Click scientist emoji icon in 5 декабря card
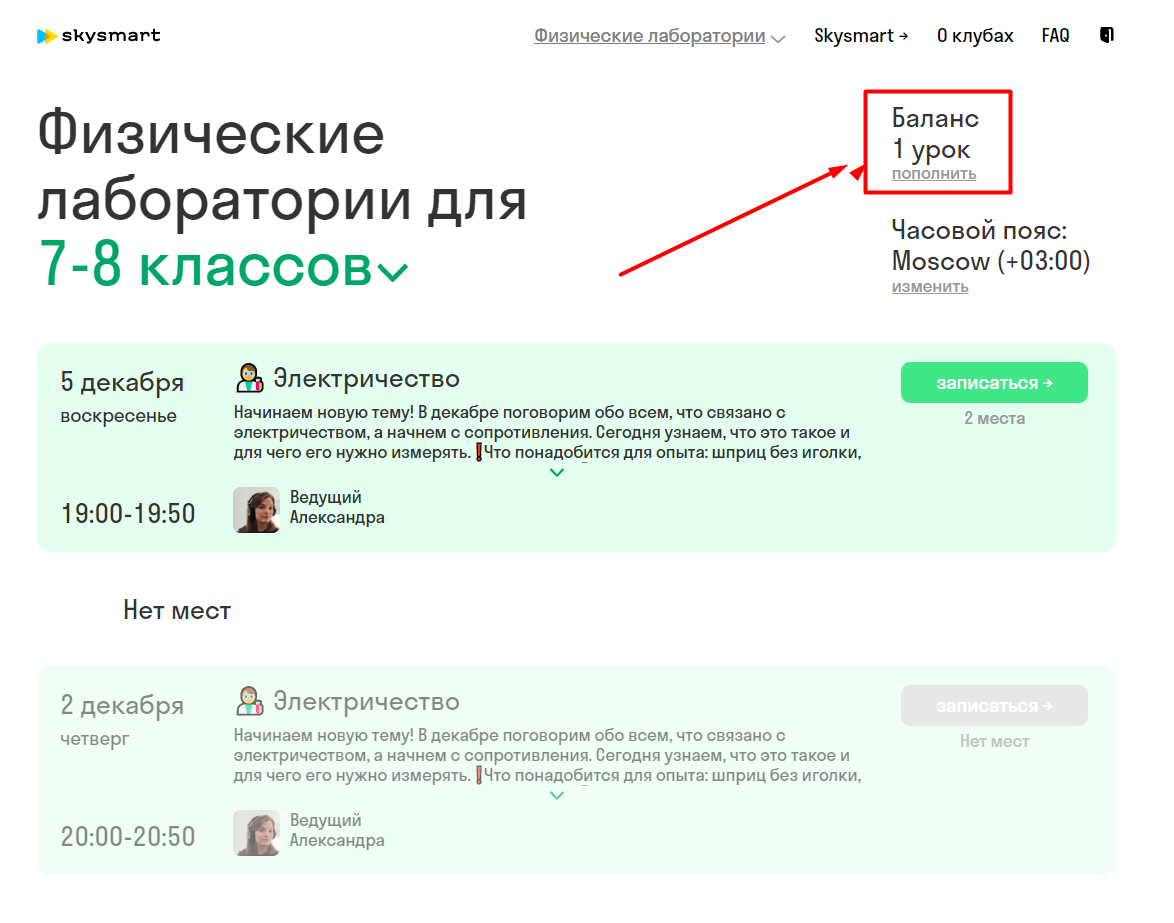 tap(249, 378)
